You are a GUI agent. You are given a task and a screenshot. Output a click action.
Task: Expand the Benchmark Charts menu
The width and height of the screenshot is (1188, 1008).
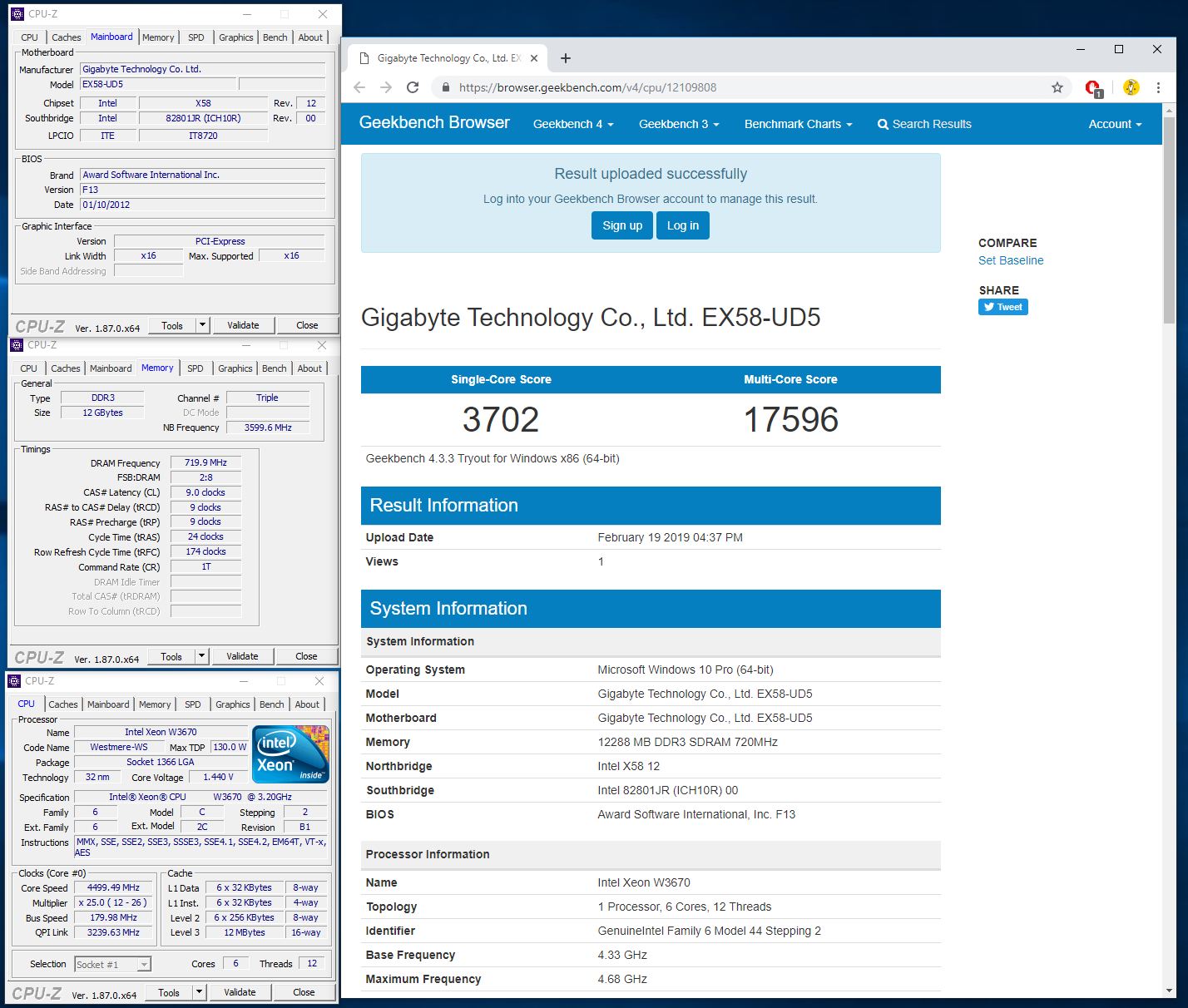[799, 124]
